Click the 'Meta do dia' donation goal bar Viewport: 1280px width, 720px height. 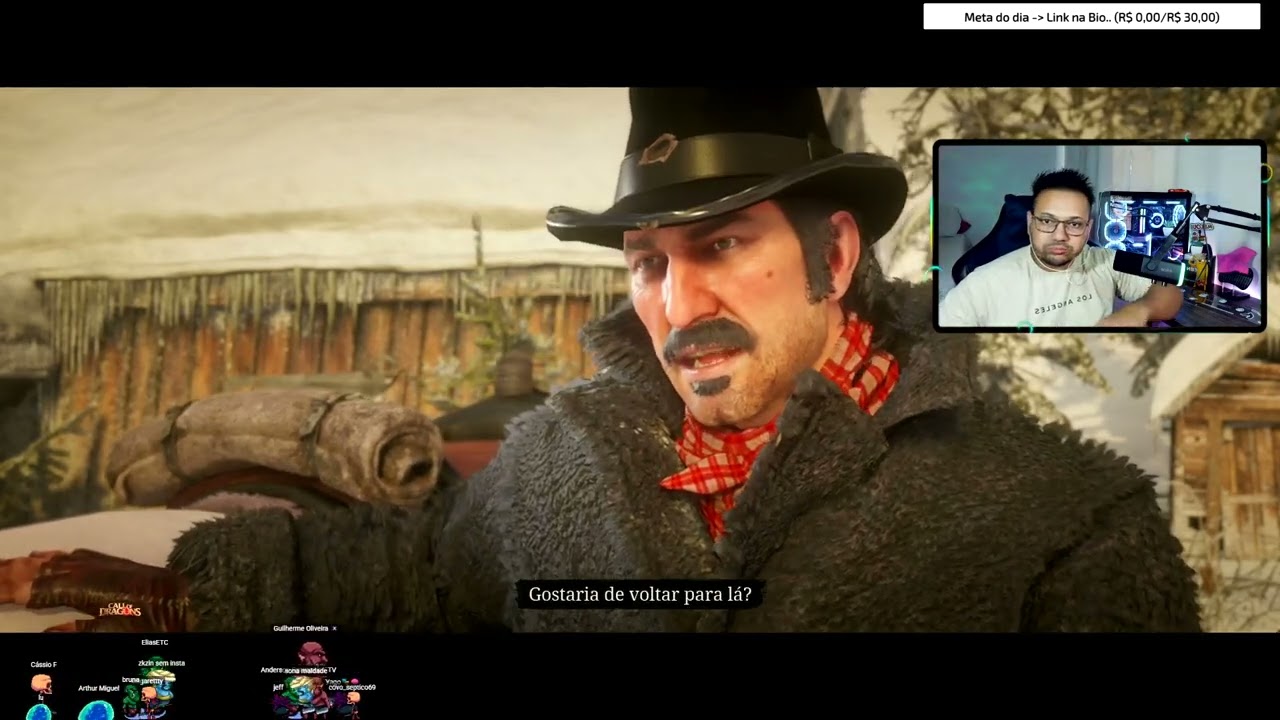[x=1091, y=17]
